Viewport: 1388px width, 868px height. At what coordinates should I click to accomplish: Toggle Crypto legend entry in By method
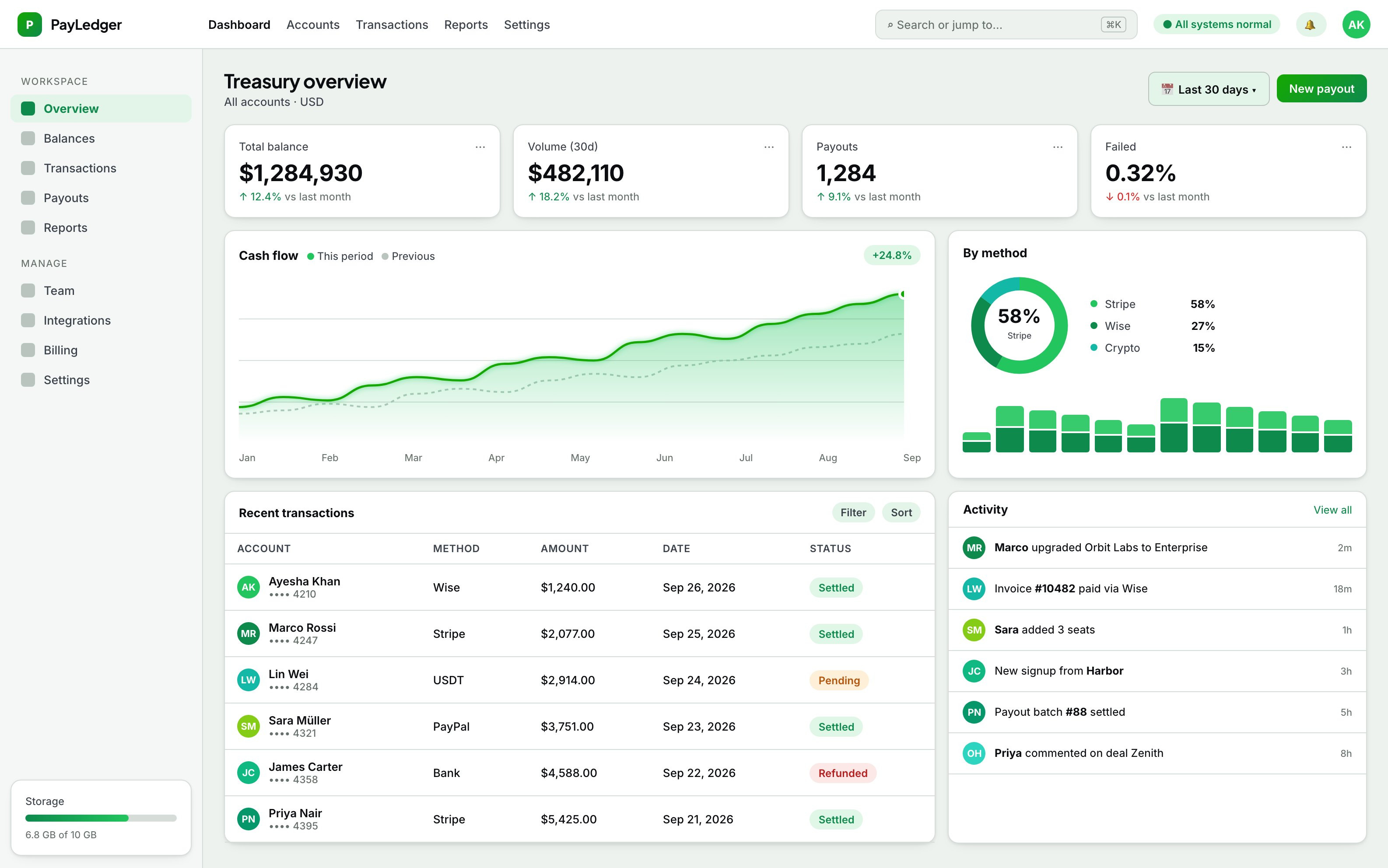tap(1152, 348)
